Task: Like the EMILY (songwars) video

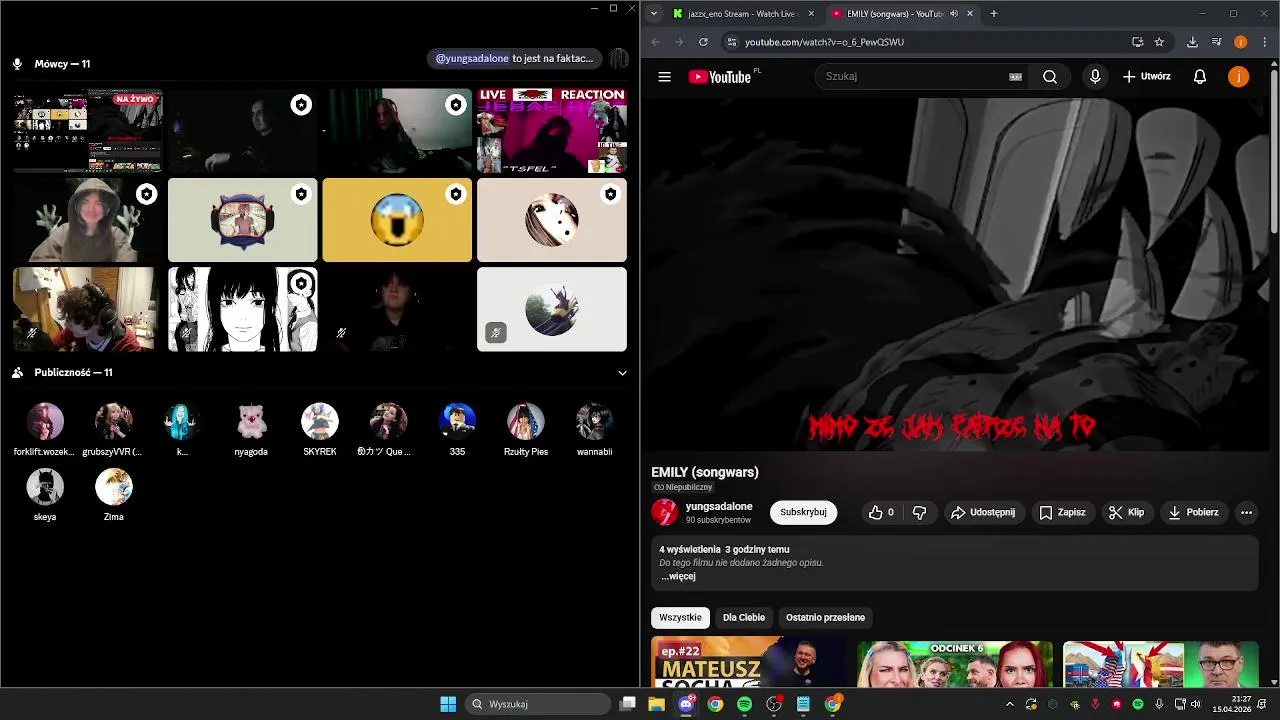Action: tap(881, 512)
